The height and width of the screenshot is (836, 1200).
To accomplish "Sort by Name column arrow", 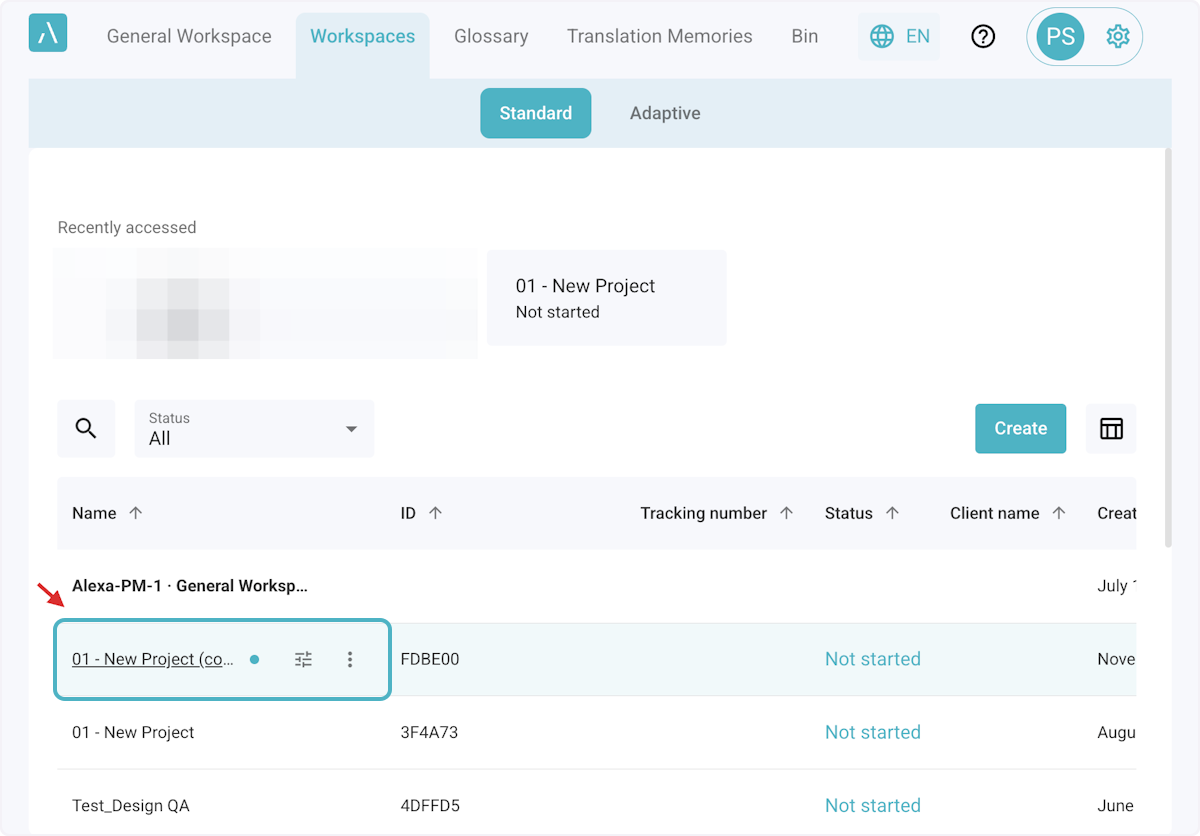I will tap(136, 513).
